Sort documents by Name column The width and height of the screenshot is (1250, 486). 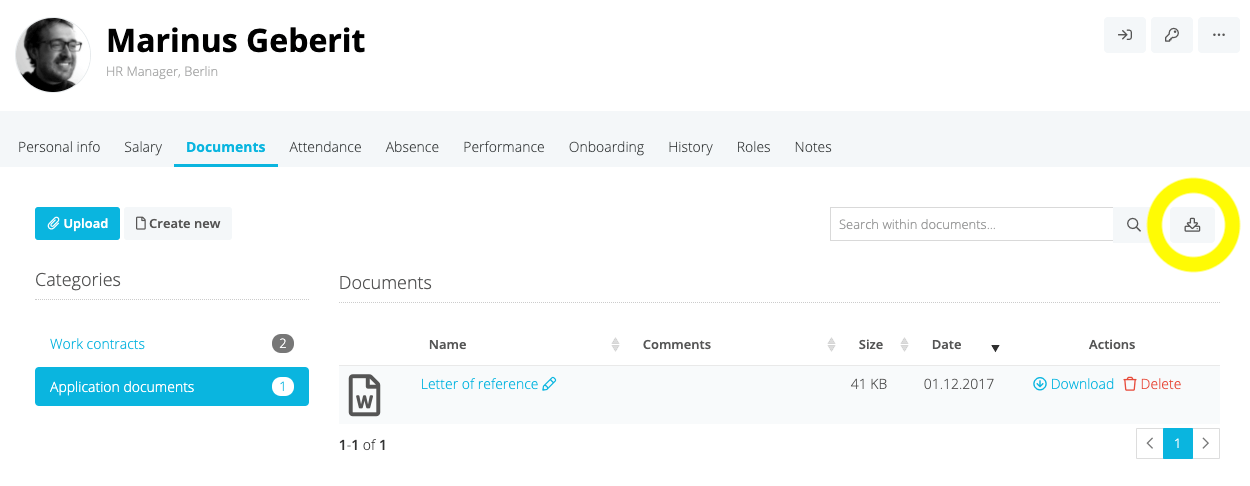[x=615, y=345]
